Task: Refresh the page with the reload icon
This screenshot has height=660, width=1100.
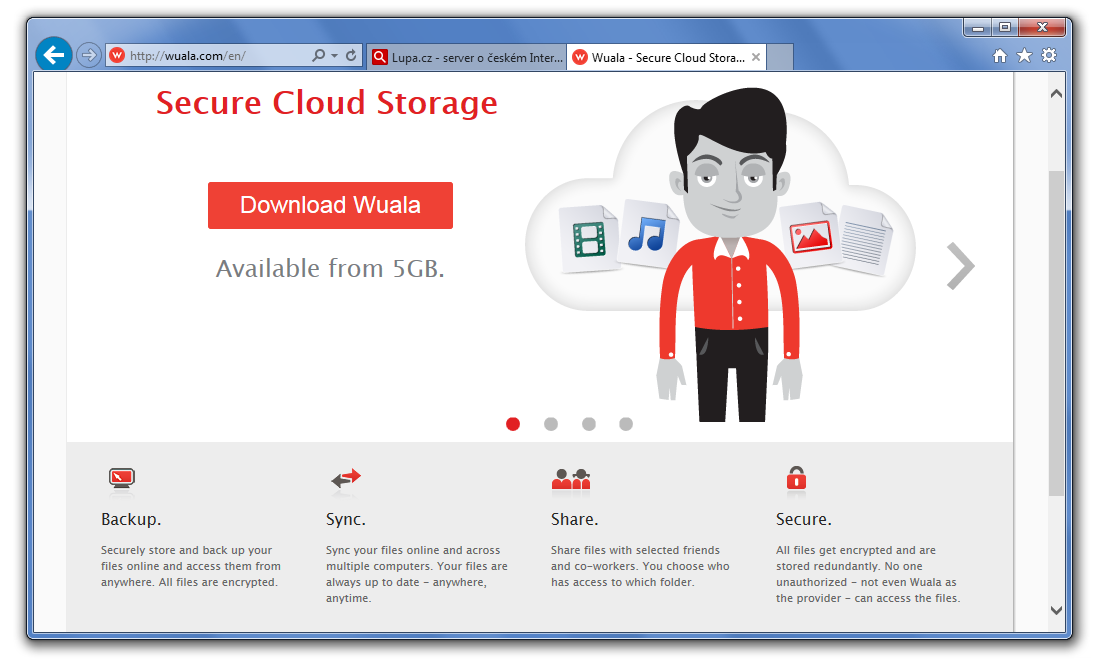Action: click(351, 56)
